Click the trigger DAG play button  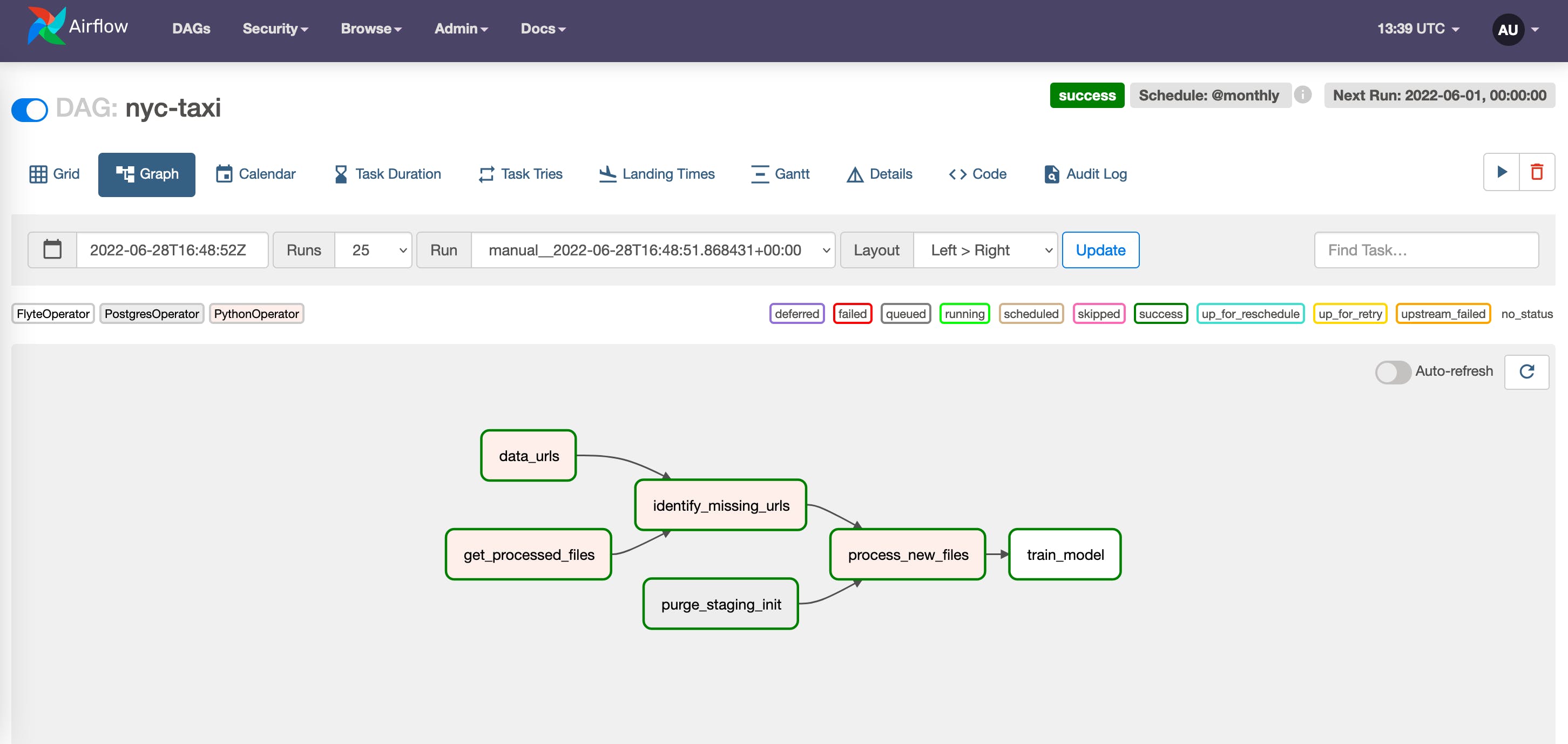[1501, 172]
